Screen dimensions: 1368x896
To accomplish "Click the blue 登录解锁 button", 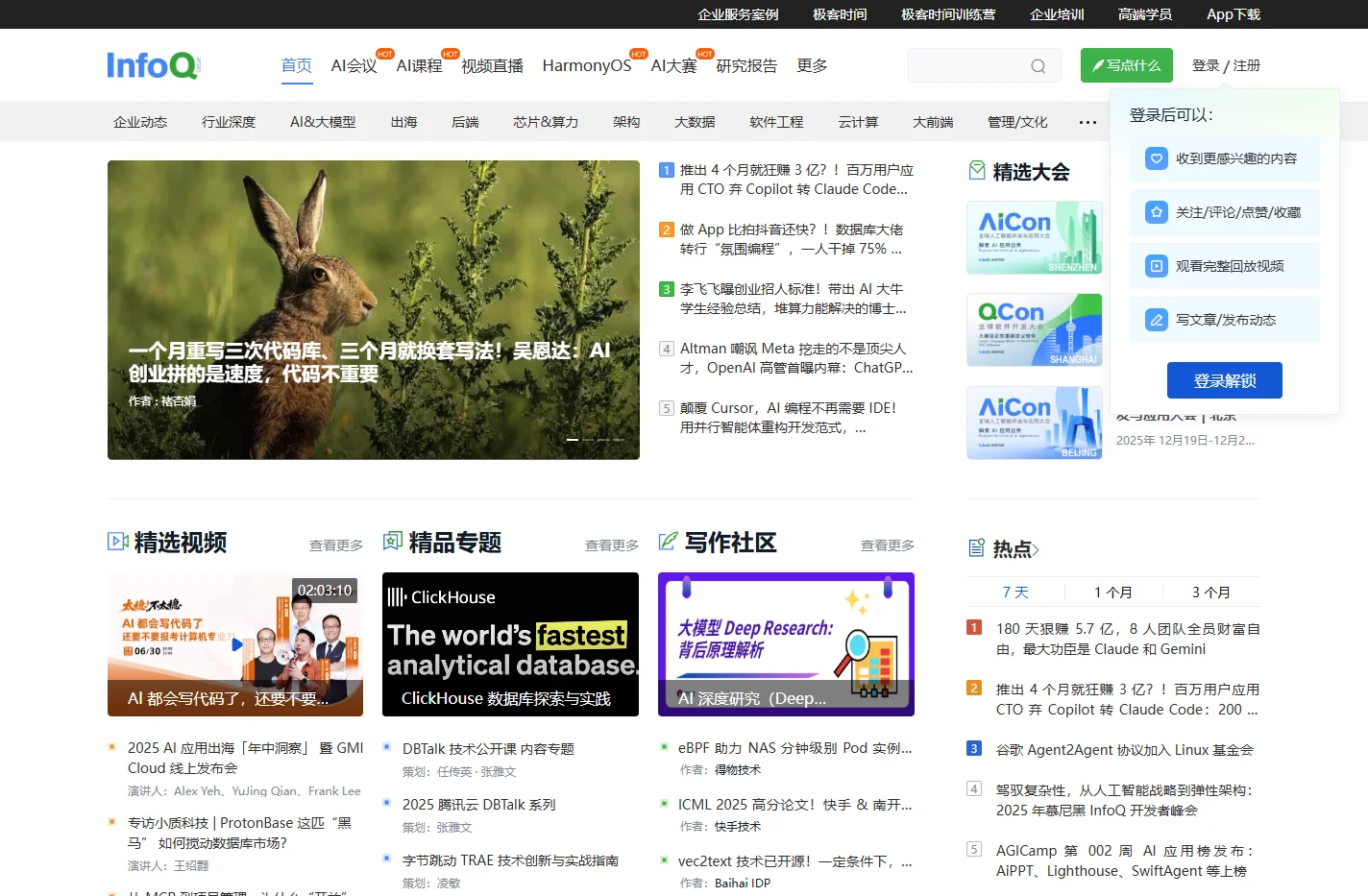I will 1225,380.
